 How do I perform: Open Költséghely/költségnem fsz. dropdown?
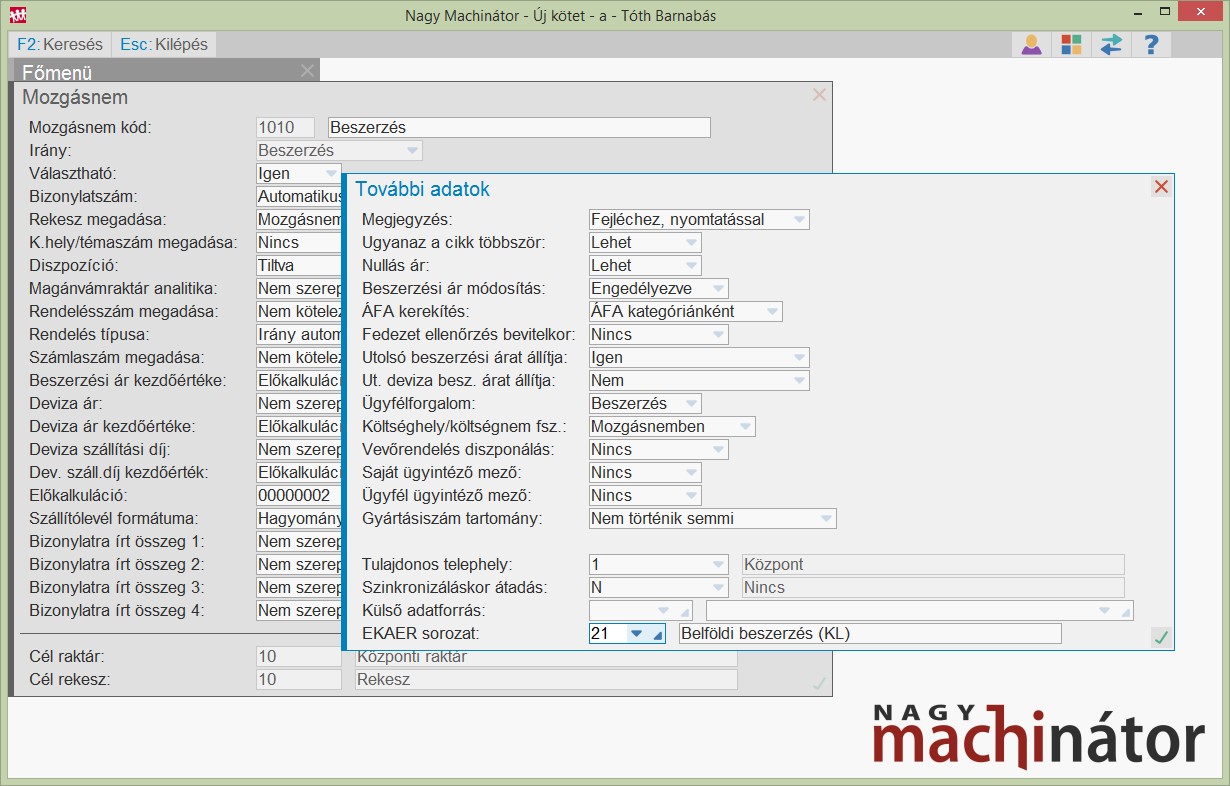745,427
